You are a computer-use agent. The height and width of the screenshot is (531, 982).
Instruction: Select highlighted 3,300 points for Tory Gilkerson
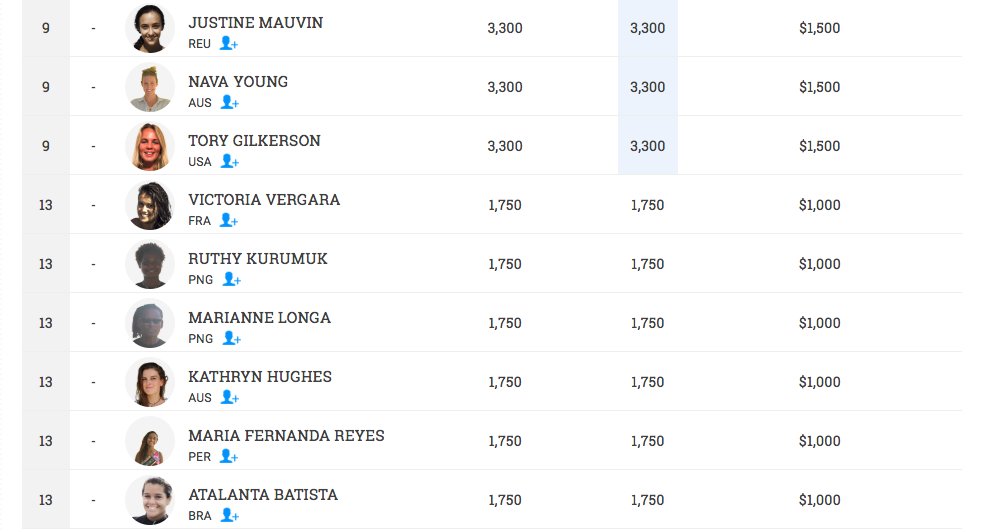pos(647,146)
